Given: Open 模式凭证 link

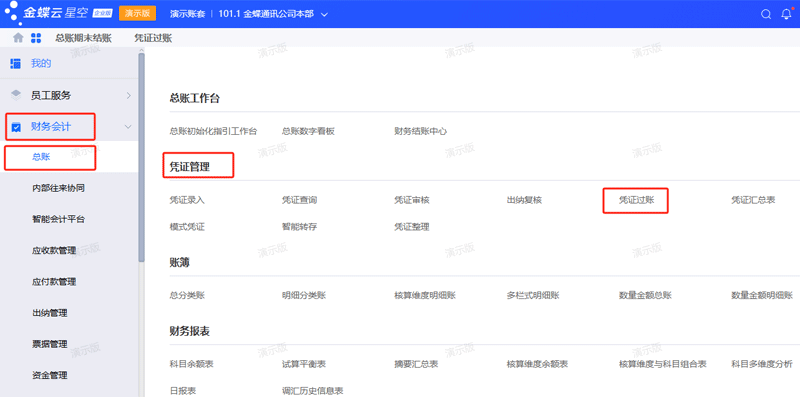Looking at the screenshot, I should 187,227.
